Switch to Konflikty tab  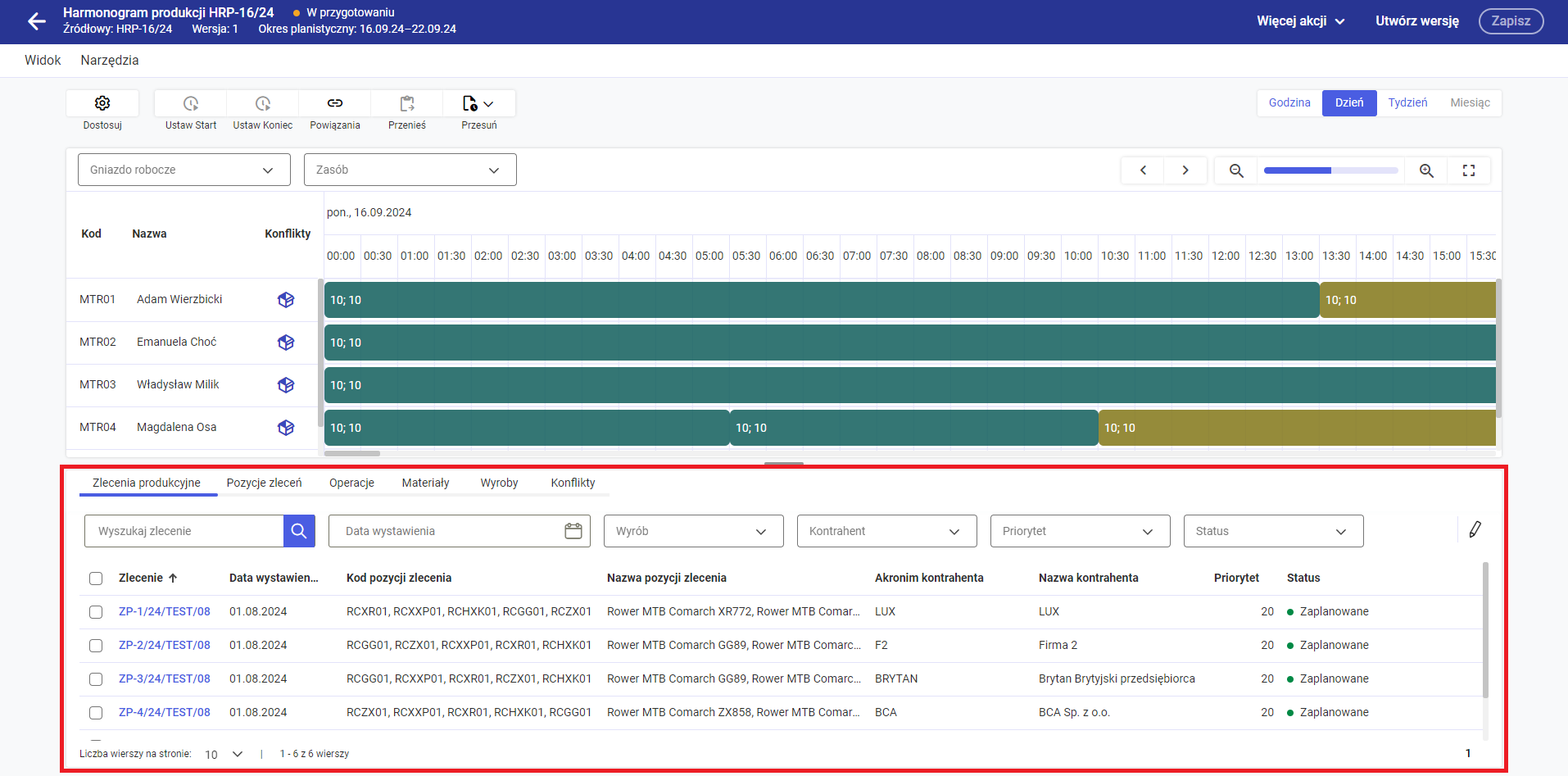pos(573,483)
